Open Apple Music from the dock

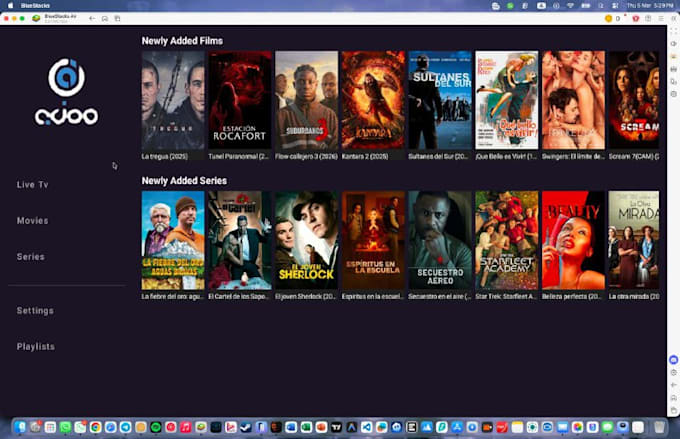[186, 427]
